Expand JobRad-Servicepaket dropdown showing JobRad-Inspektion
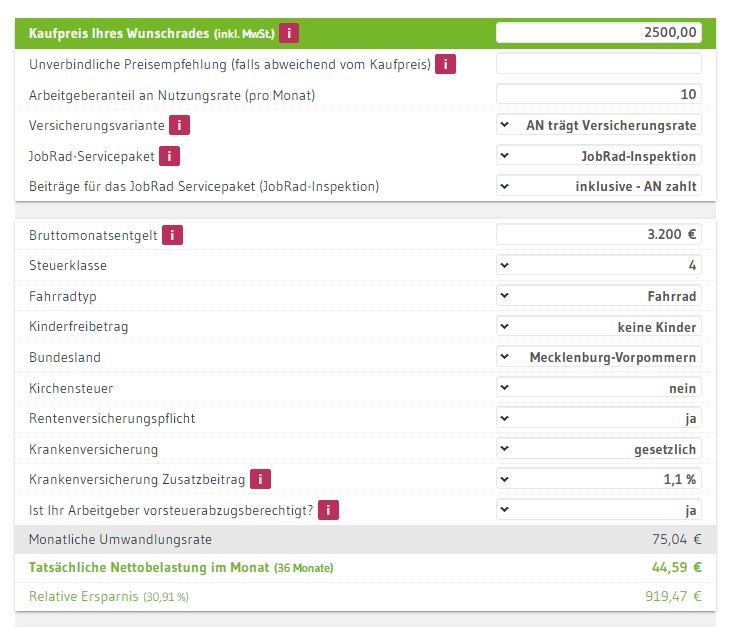 click(598, 155)
